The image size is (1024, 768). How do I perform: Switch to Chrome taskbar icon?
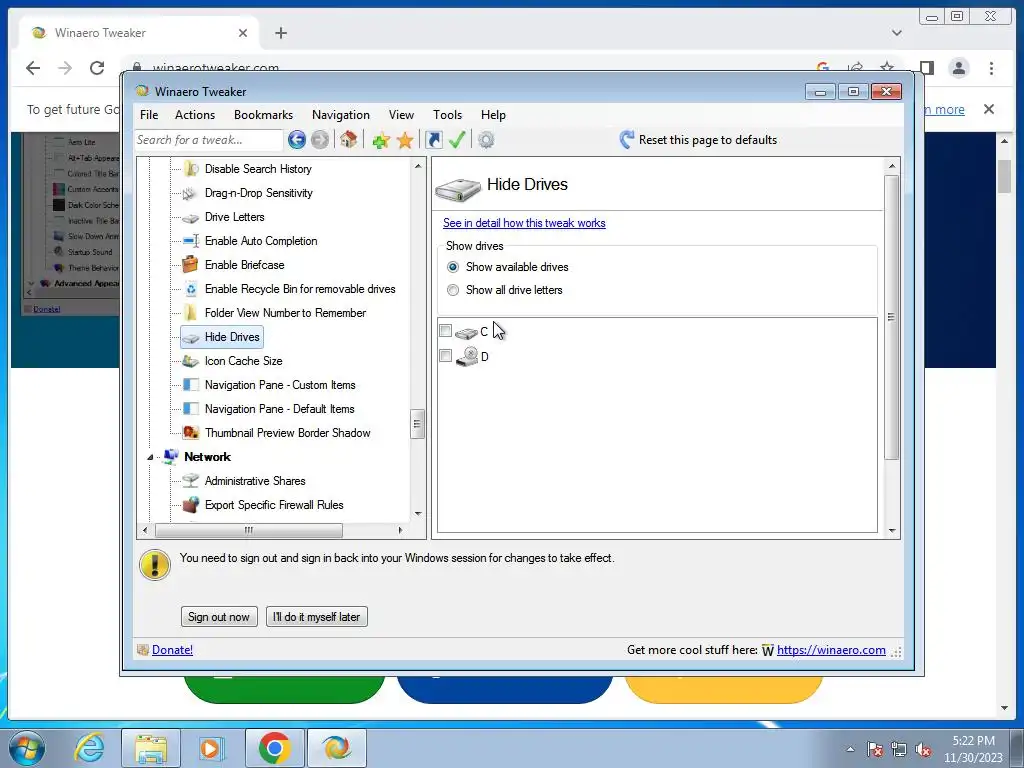274,748
